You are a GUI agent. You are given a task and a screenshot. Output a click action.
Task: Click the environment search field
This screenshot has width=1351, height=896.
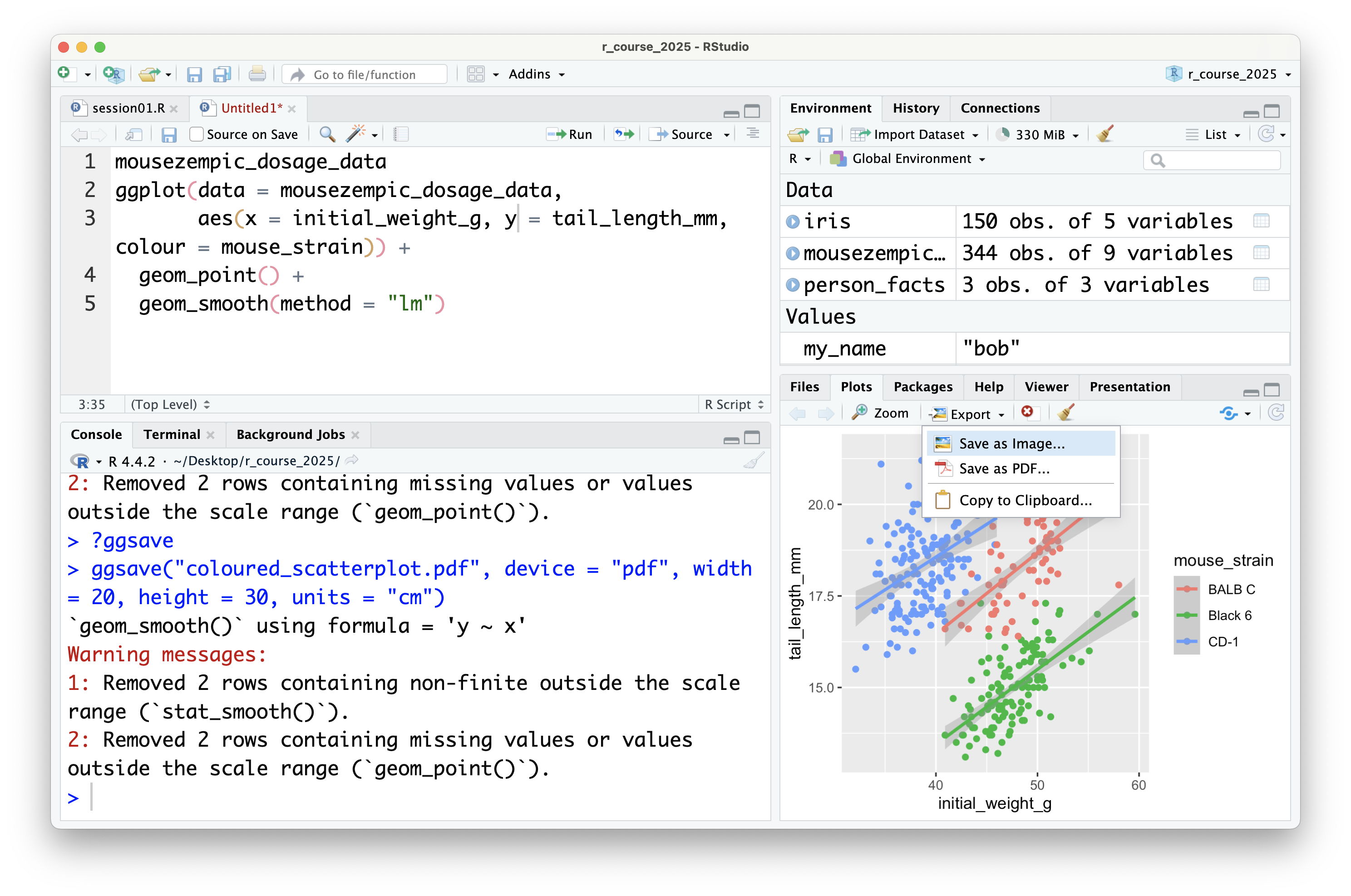coord(1212,160)
